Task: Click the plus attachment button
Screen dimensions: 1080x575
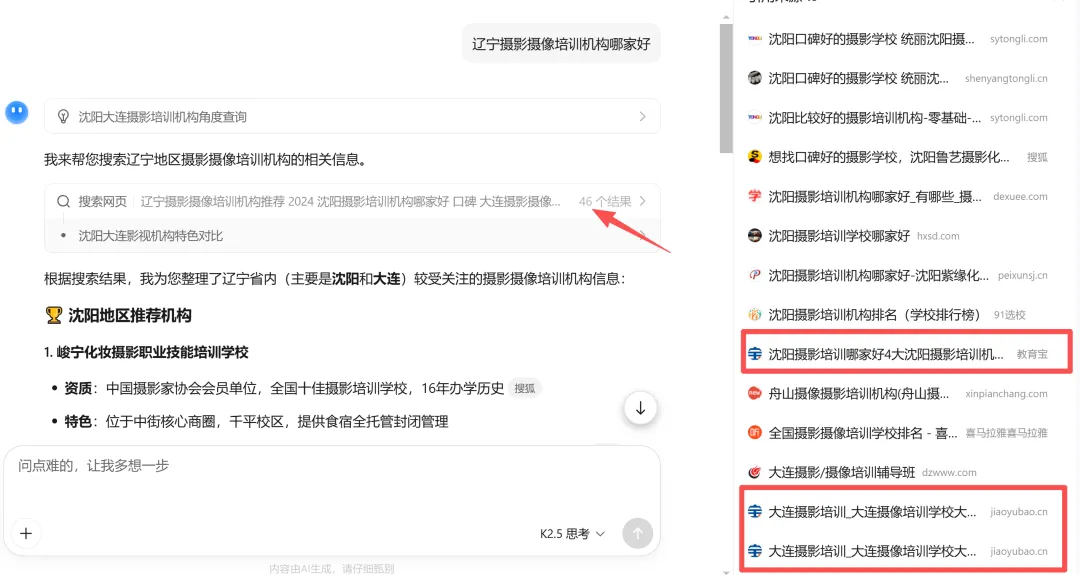Action: pyautogui.click(x=26, y=534)
